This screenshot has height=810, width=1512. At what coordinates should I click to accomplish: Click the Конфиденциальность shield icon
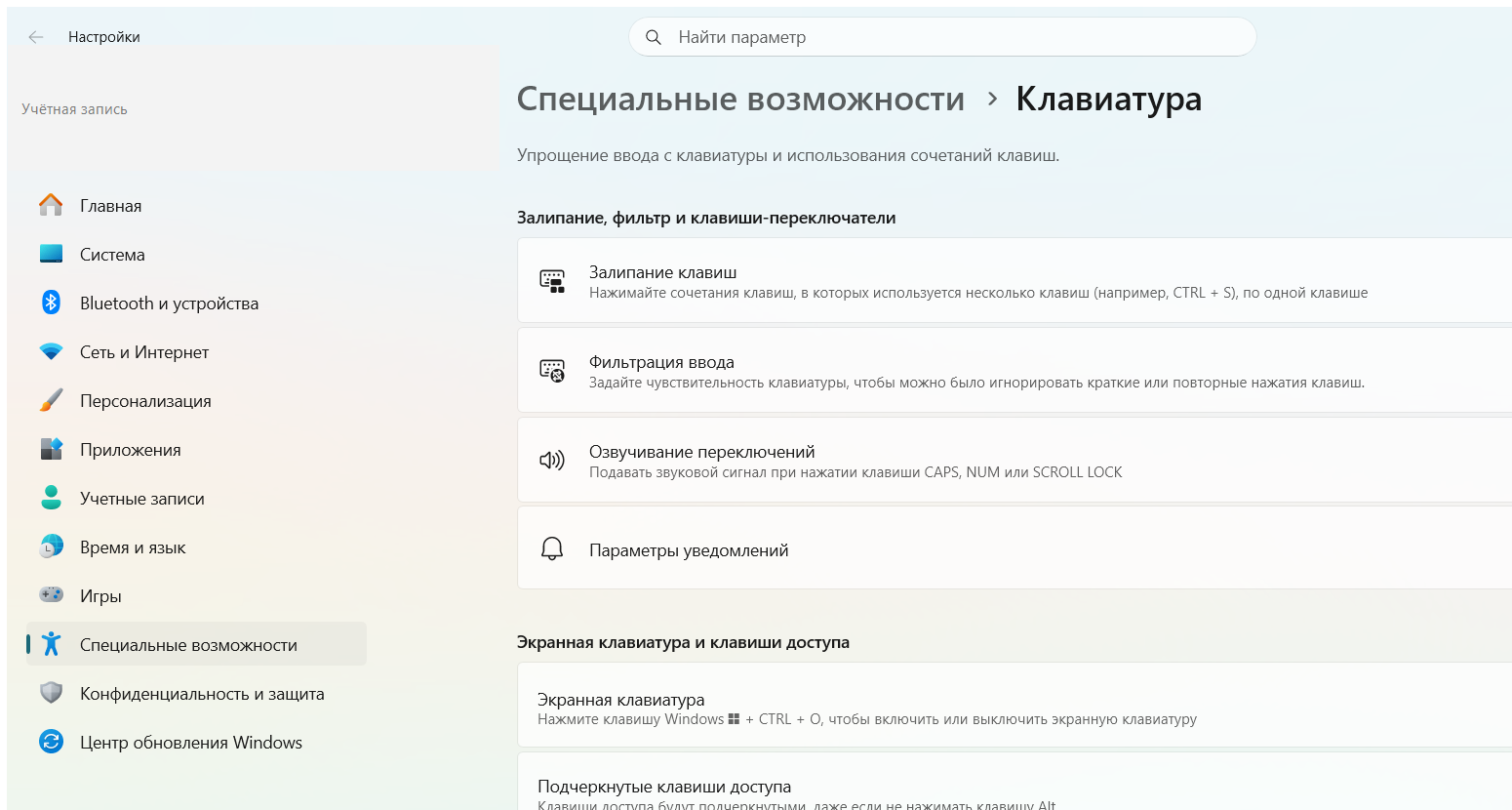click(51, 693)
